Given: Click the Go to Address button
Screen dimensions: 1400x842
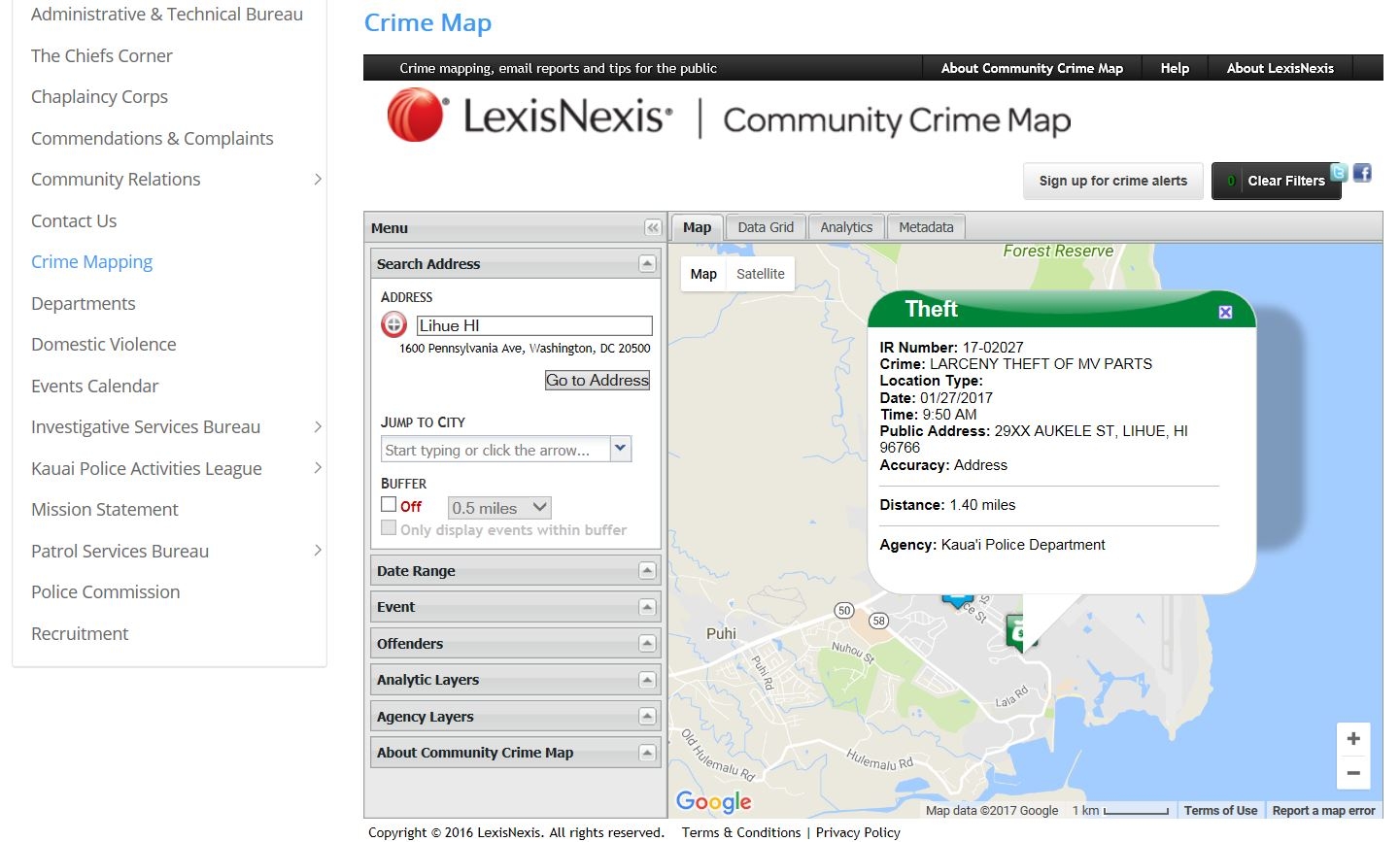Looking at the screenshot, I should [597, 380].
